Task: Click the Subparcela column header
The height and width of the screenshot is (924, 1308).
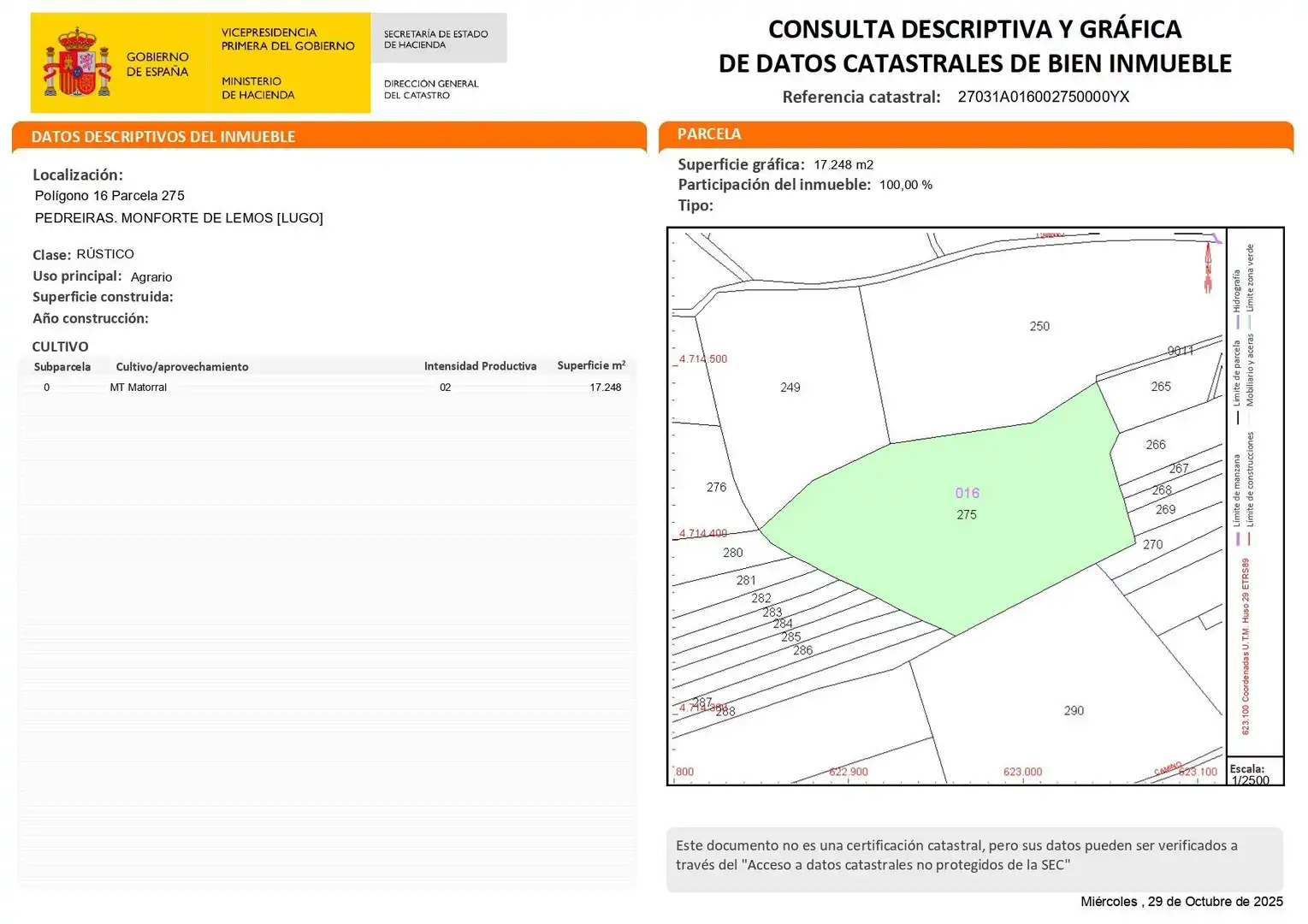Action: [x=62, y=367]
